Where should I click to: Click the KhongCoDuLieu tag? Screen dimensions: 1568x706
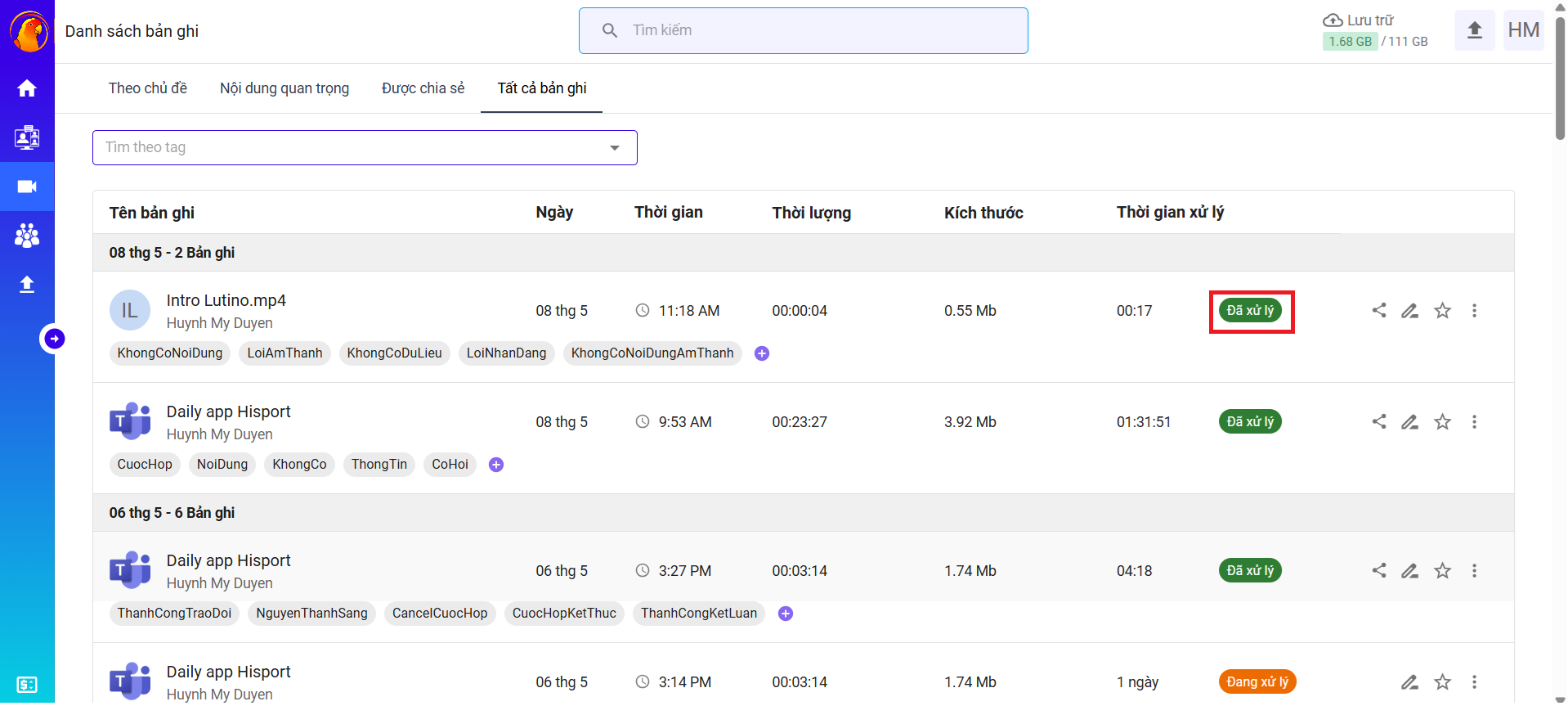tap(395, 353)
